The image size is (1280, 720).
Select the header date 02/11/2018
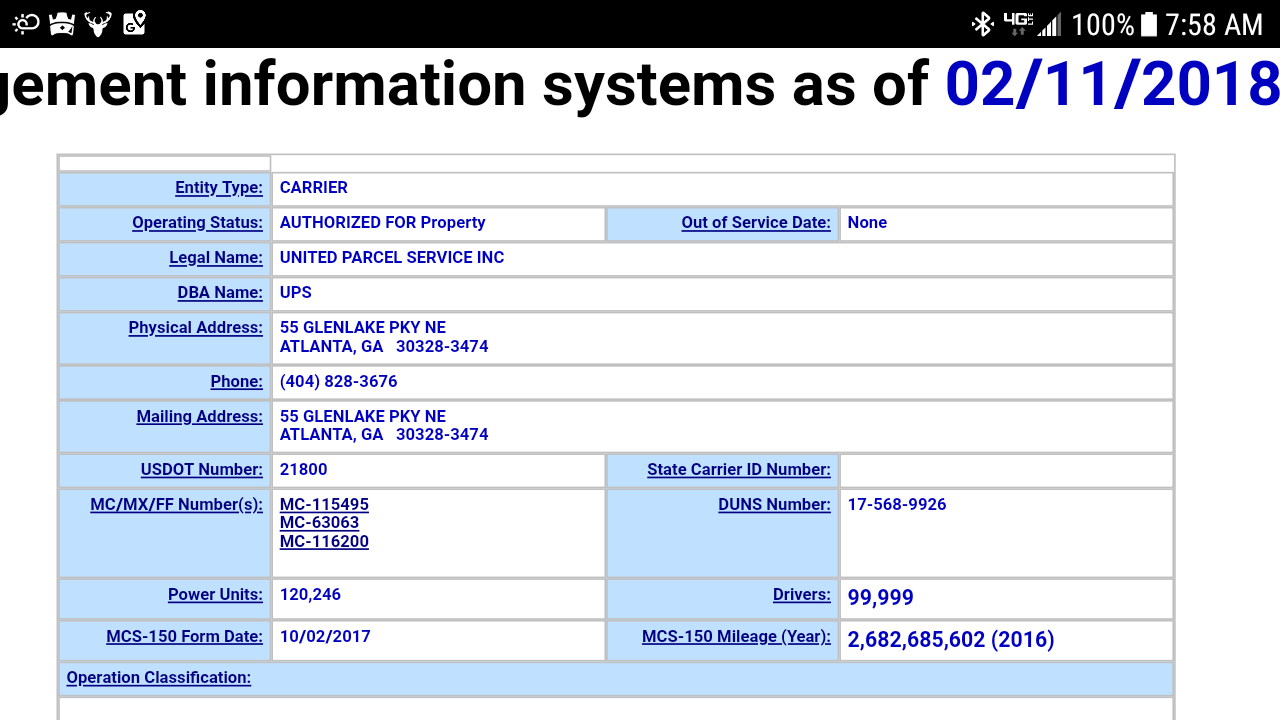click(x=1112, y=85)
